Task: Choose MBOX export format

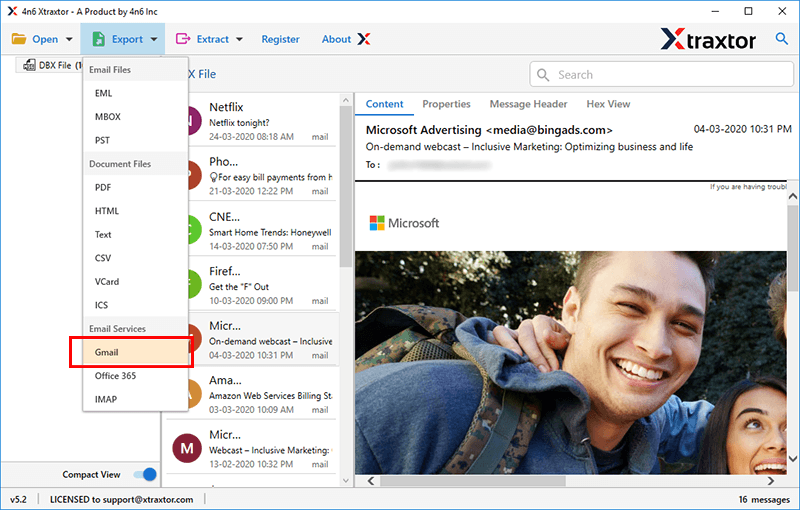Action: [135, 117]
